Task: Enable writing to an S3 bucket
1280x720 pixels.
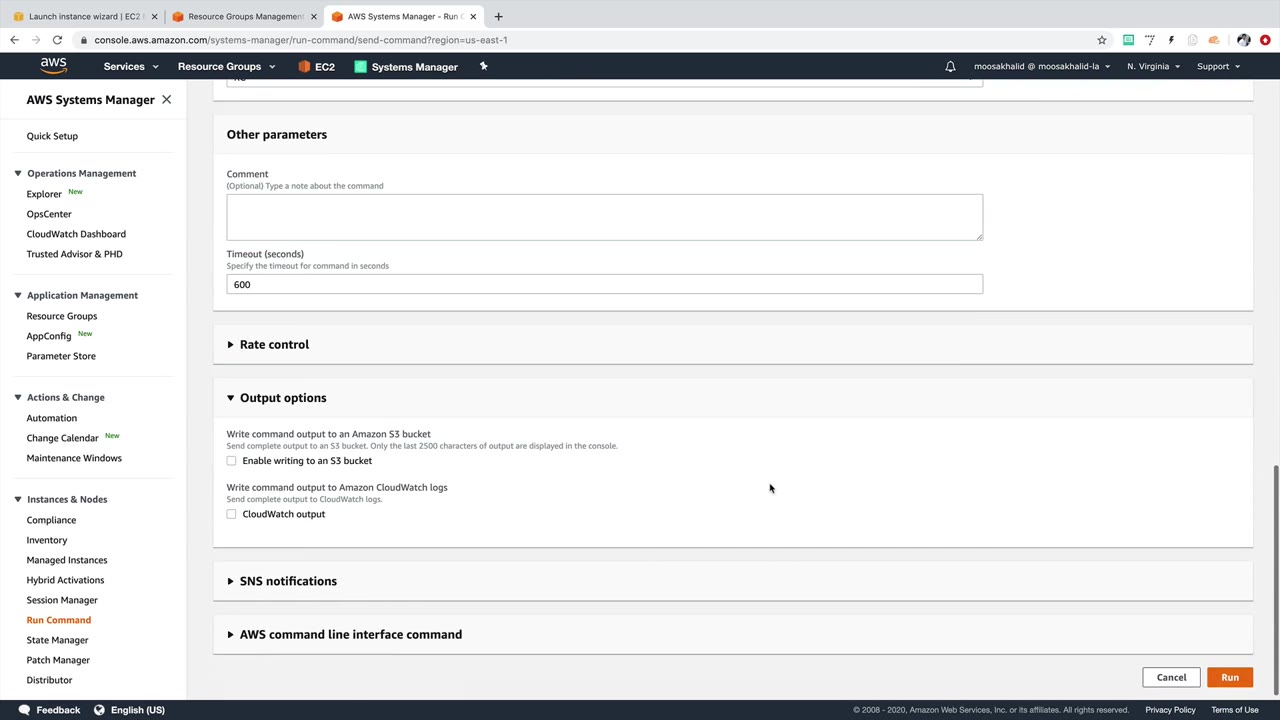Action: (232, 461)
